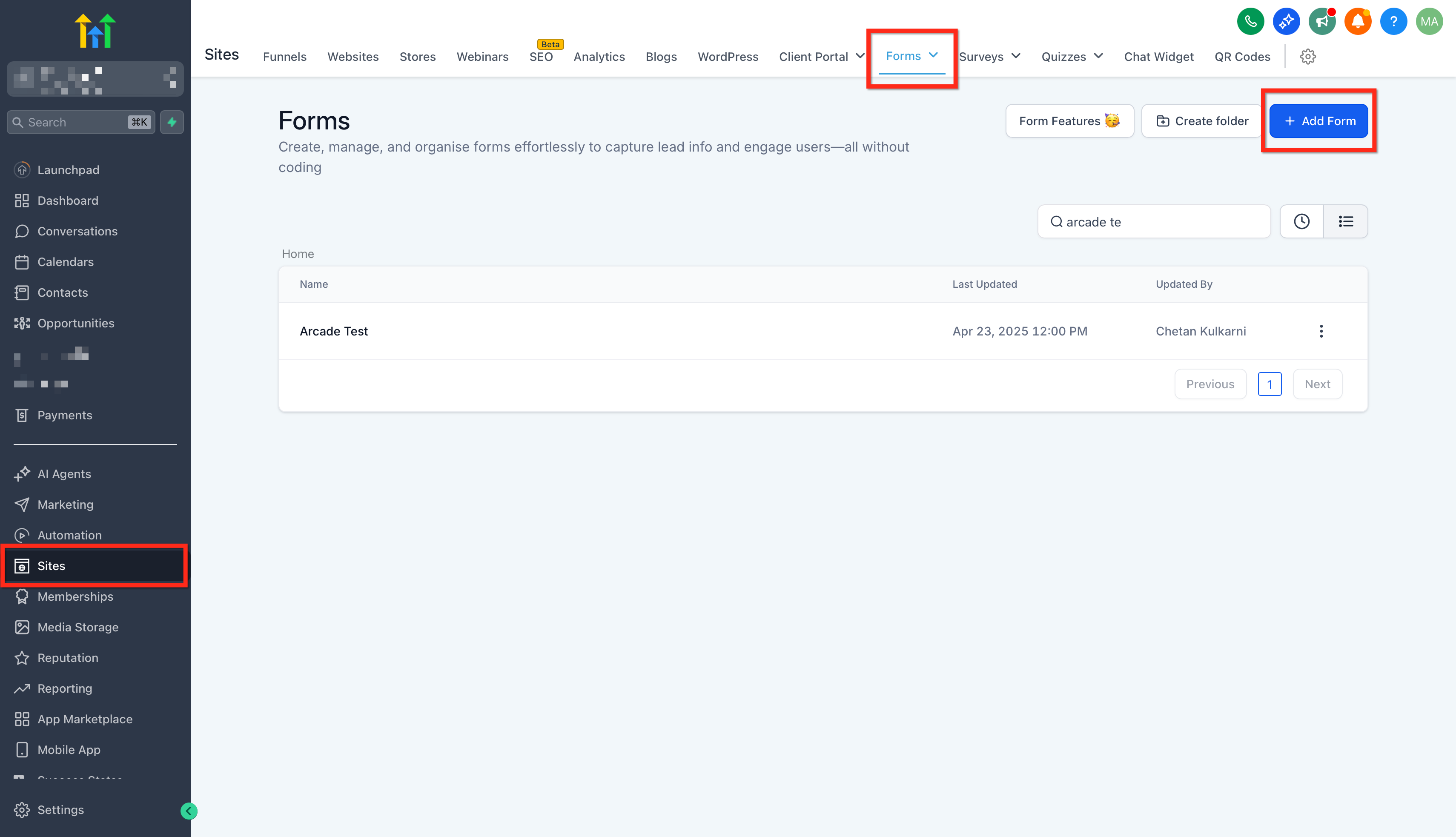Click the green phone dialer icon
The width and height of the screenshot is (1456, 837).
tap(1250, 22)
